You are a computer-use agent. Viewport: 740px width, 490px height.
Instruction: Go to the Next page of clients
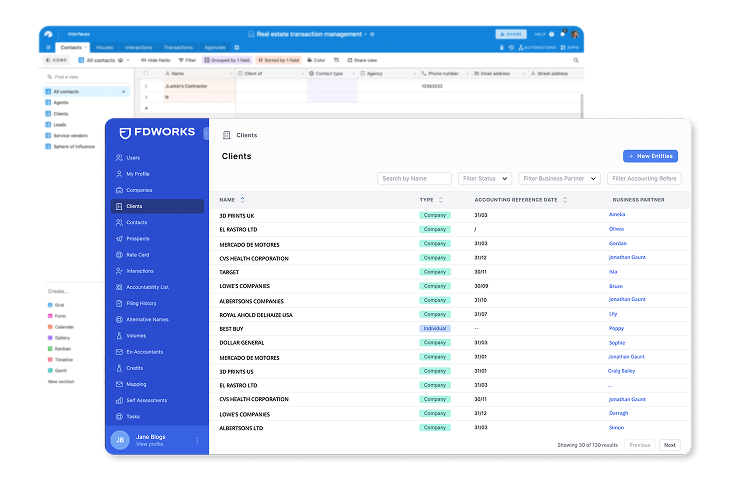pyautogui.click(x=669, y=445)
